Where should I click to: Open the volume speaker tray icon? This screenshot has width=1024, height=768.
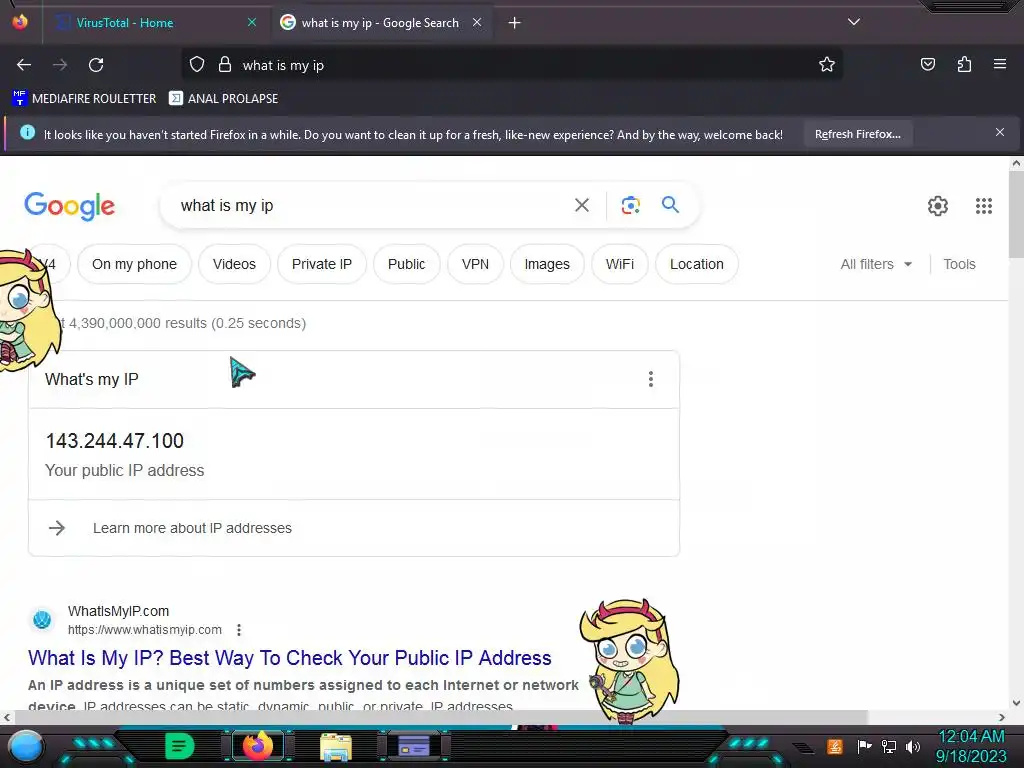(913, 746)
